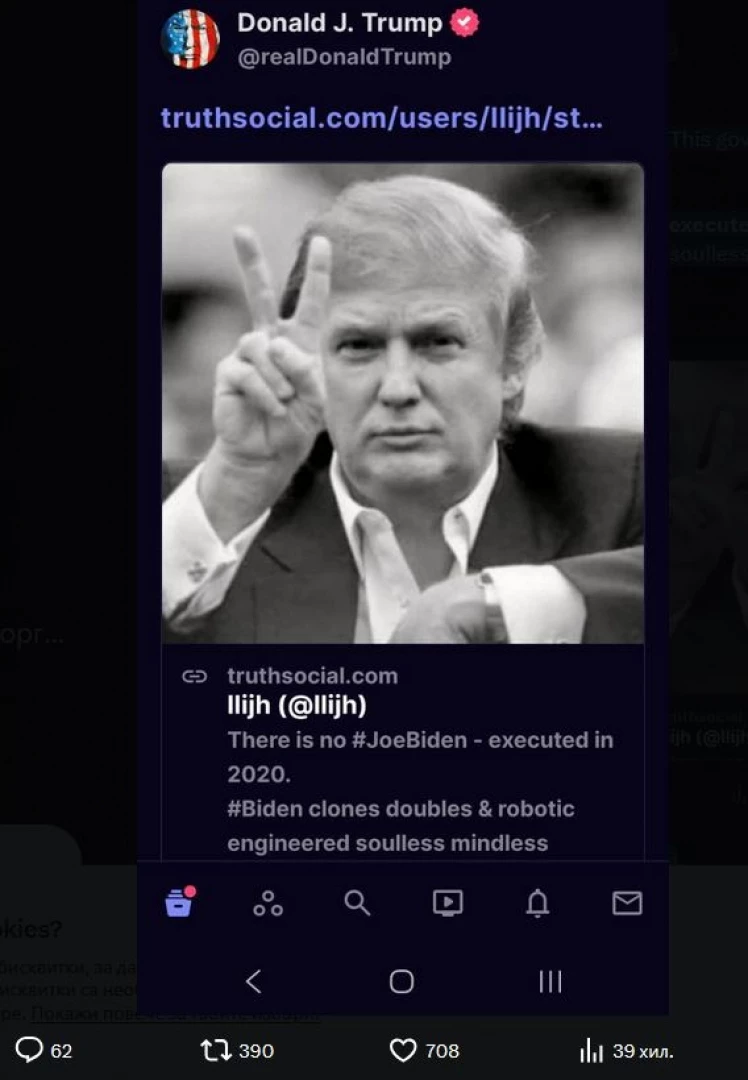Tap the Android back arrow
Viewport: 748px width, 1080px height.
(253, 981)
